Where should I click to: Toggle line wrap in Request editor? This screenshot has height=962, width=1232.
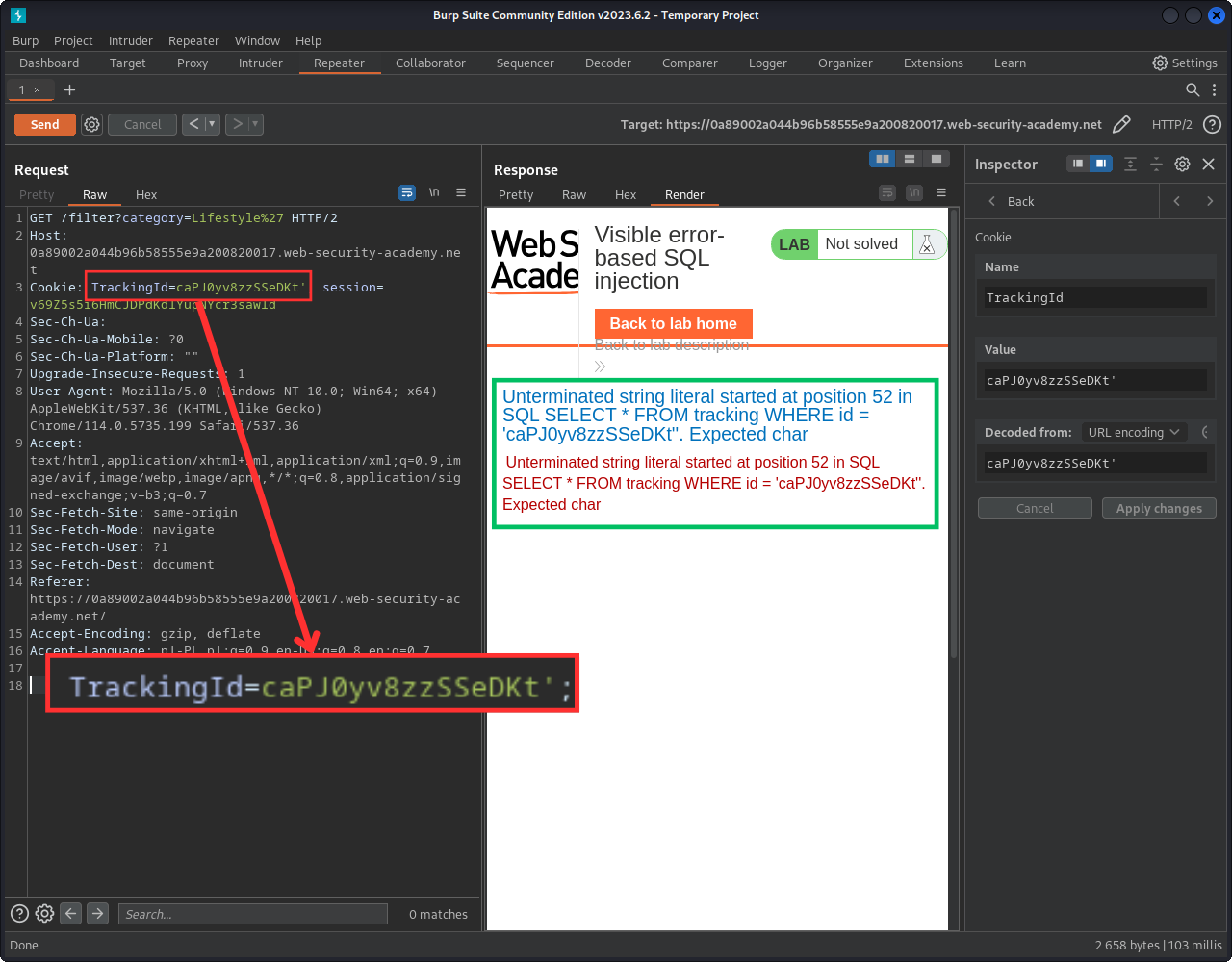[x=407, y=193]
